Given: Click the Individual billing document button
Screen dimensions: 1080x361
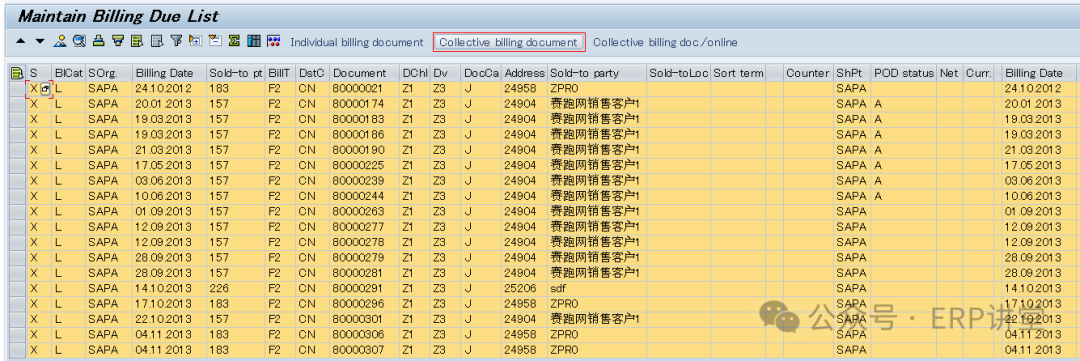Looking at the screenshot, I should coord(357,43).
